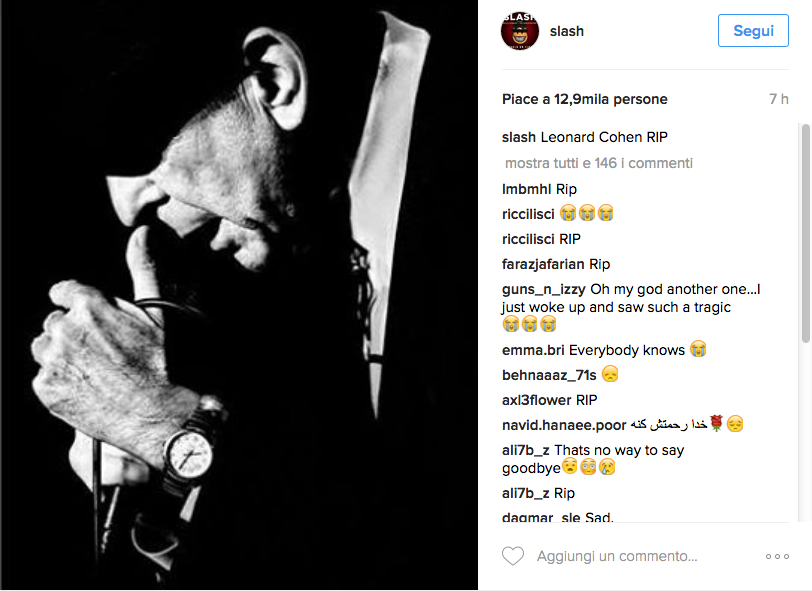Toggle the heart icon to like the post
812x591 pixels.
[513, 556]
